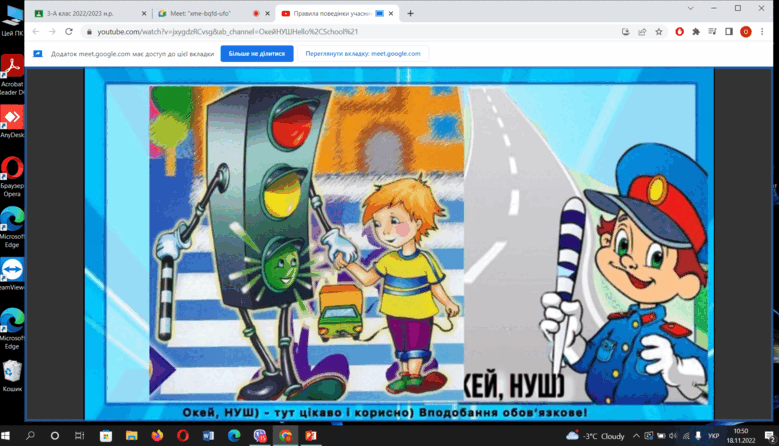The image size is (779, 446).
Task: Open Cortana circle on taskbar
Action: click(x=55, y=436)
